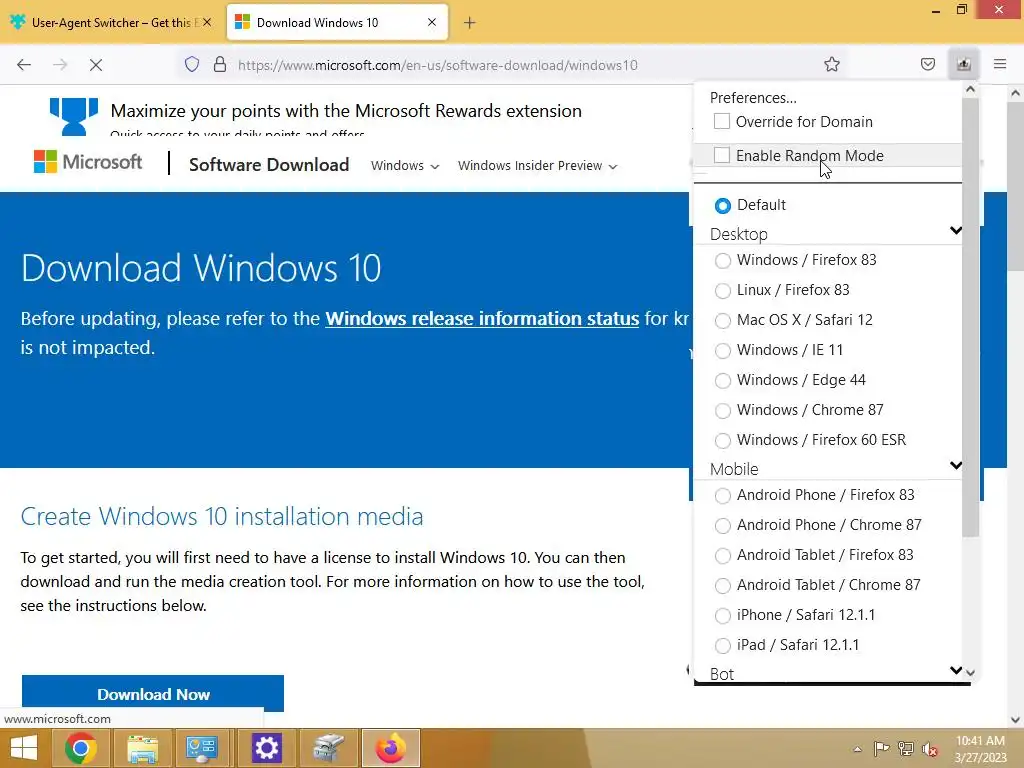Click the Microsoft Rewards trophy icon
Screen dimensions: 1024x768
tap(74, 116)
